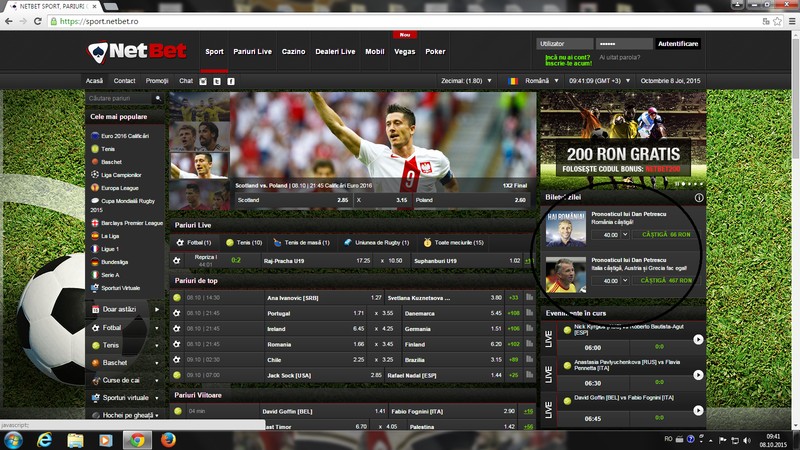Open the stats icon for the Portugal match
Screen dimensions: 800x450
coord(529,313)
